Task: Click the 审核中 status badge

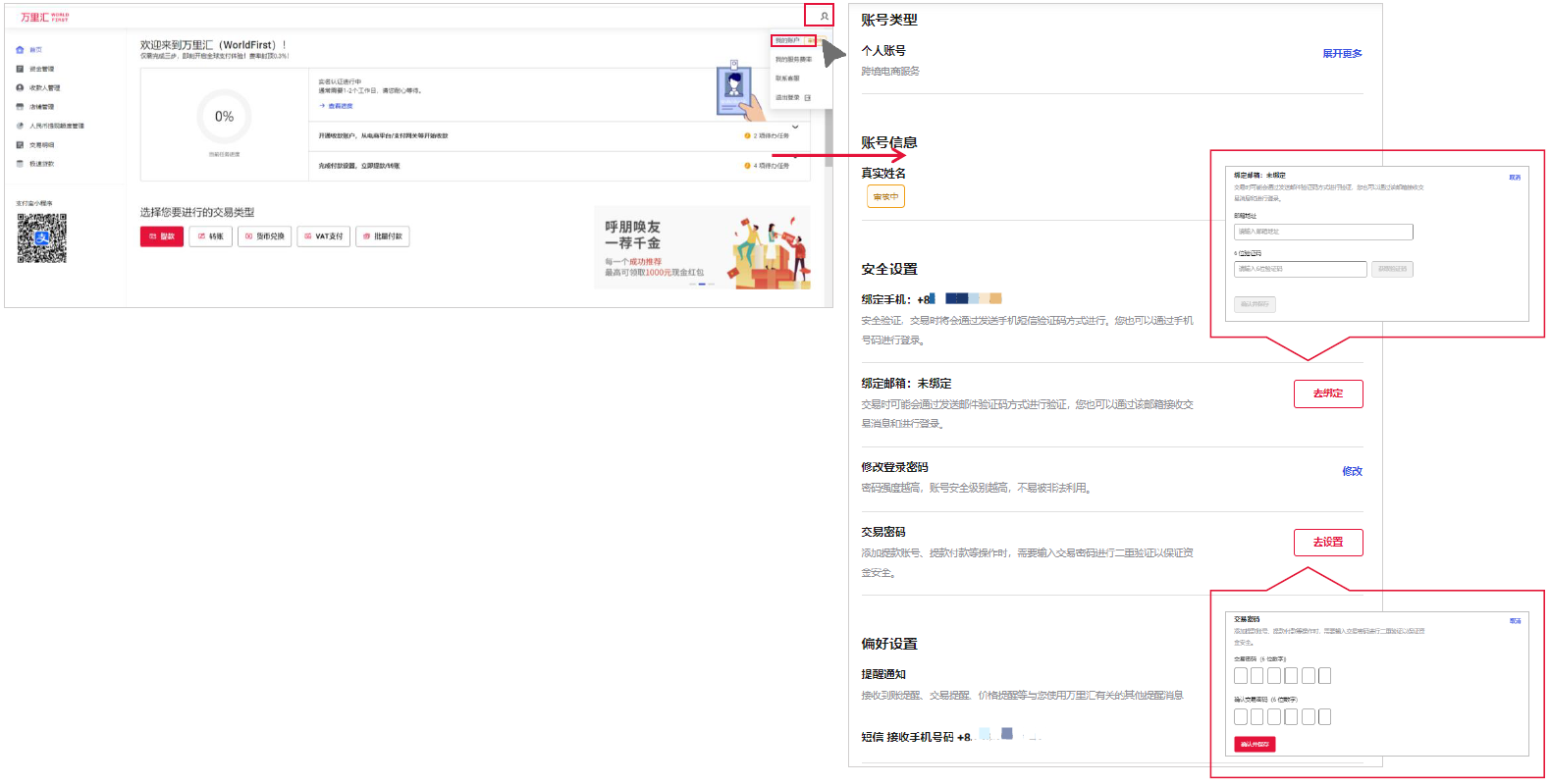Action: pyautogui.click(x=885, y=197)
